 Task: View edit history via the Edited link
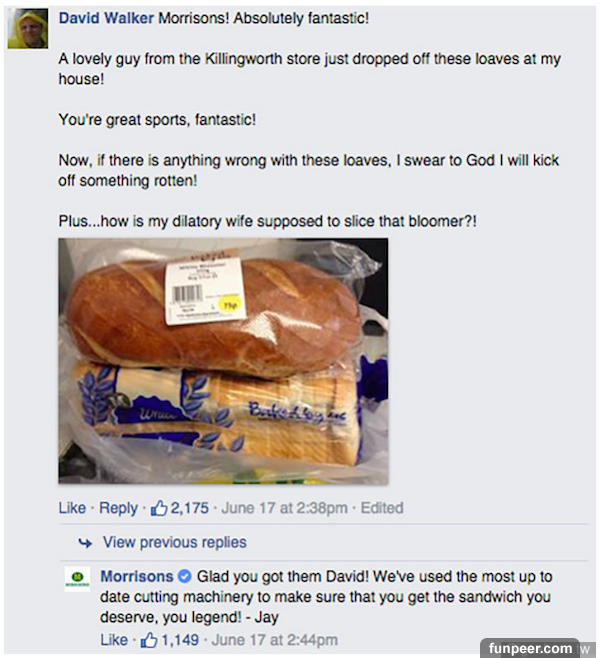pos(381,508)
